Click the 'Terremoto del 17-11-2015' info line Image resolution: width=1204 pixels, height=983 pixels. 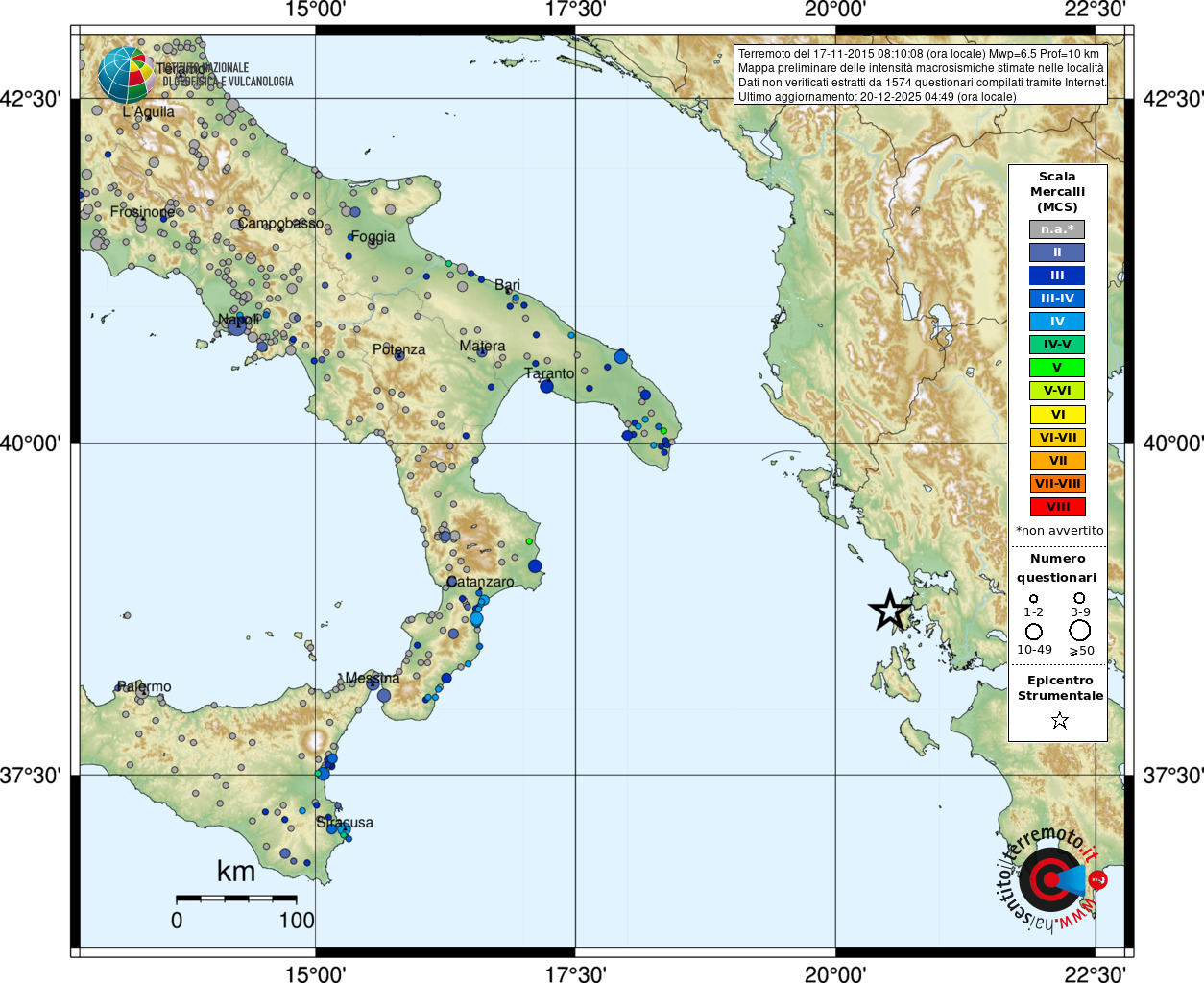click(919, 54)
